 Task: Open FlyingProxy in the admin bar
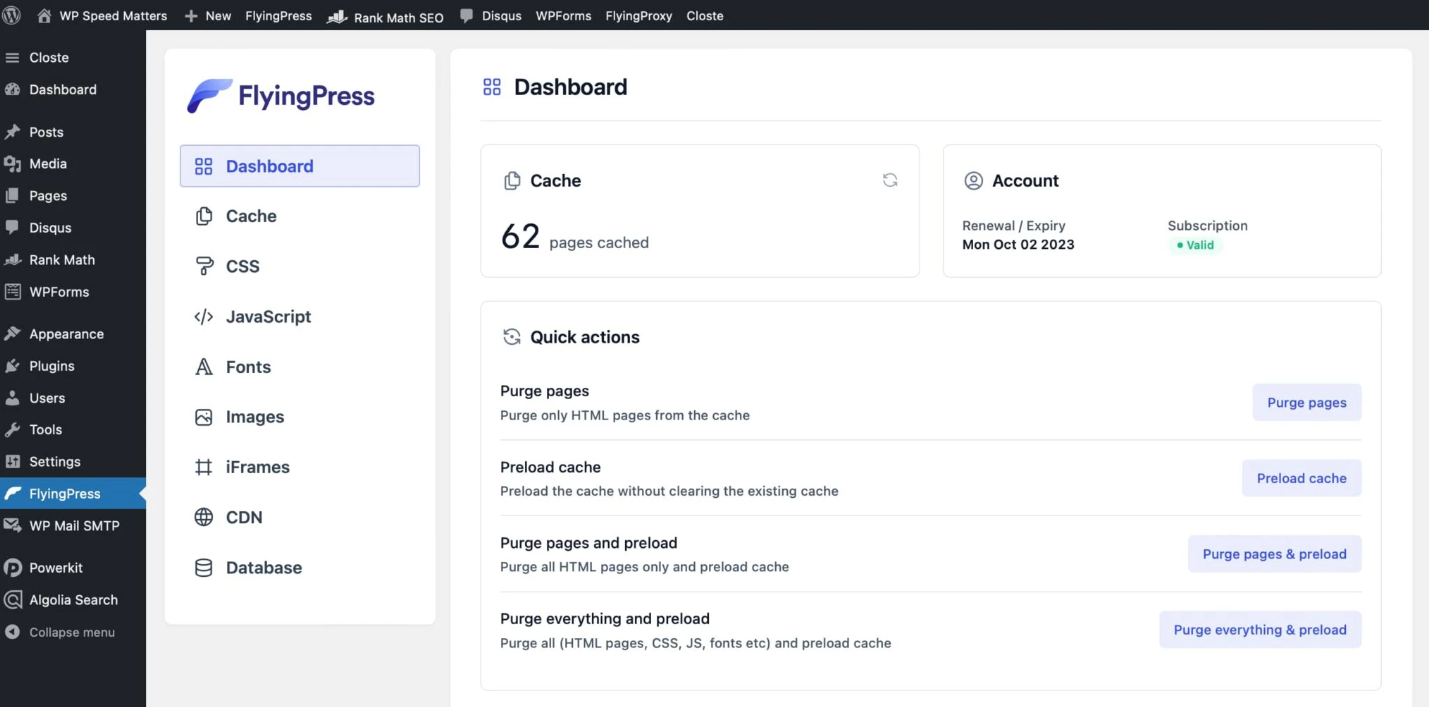pos(639,16)
